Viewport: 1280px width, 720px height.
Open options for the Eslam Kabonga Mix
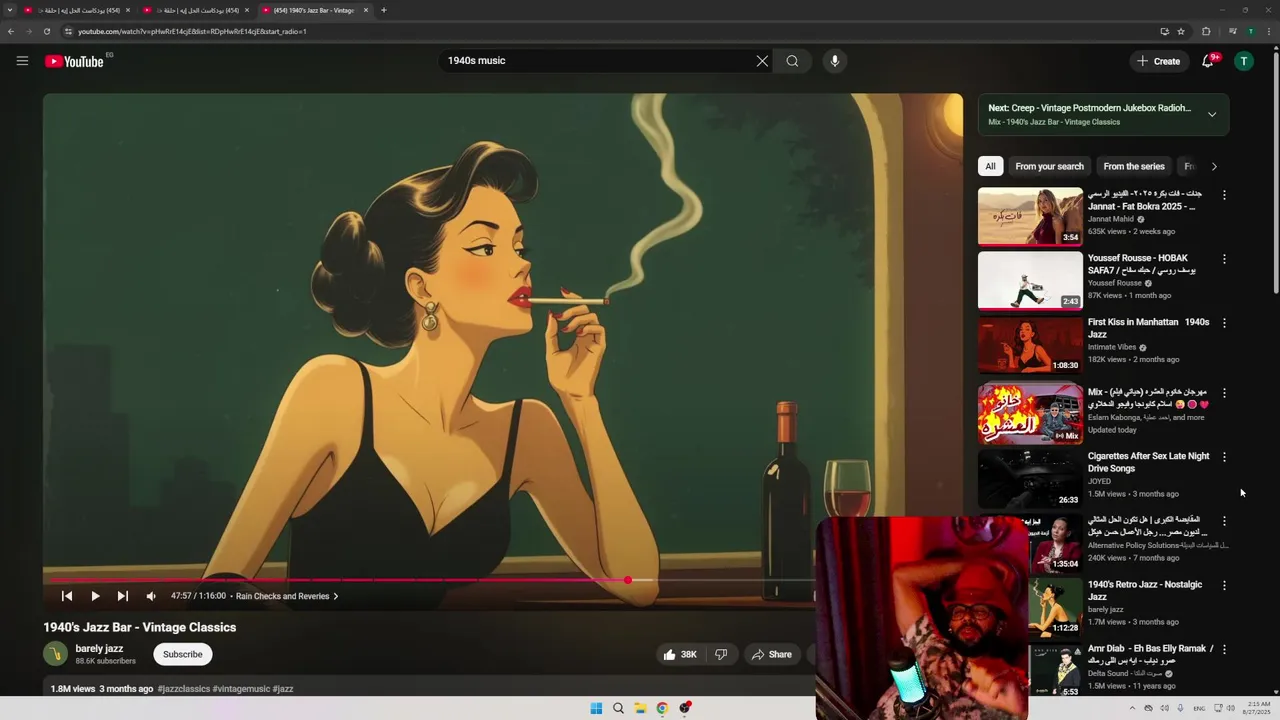point(1224,393)
